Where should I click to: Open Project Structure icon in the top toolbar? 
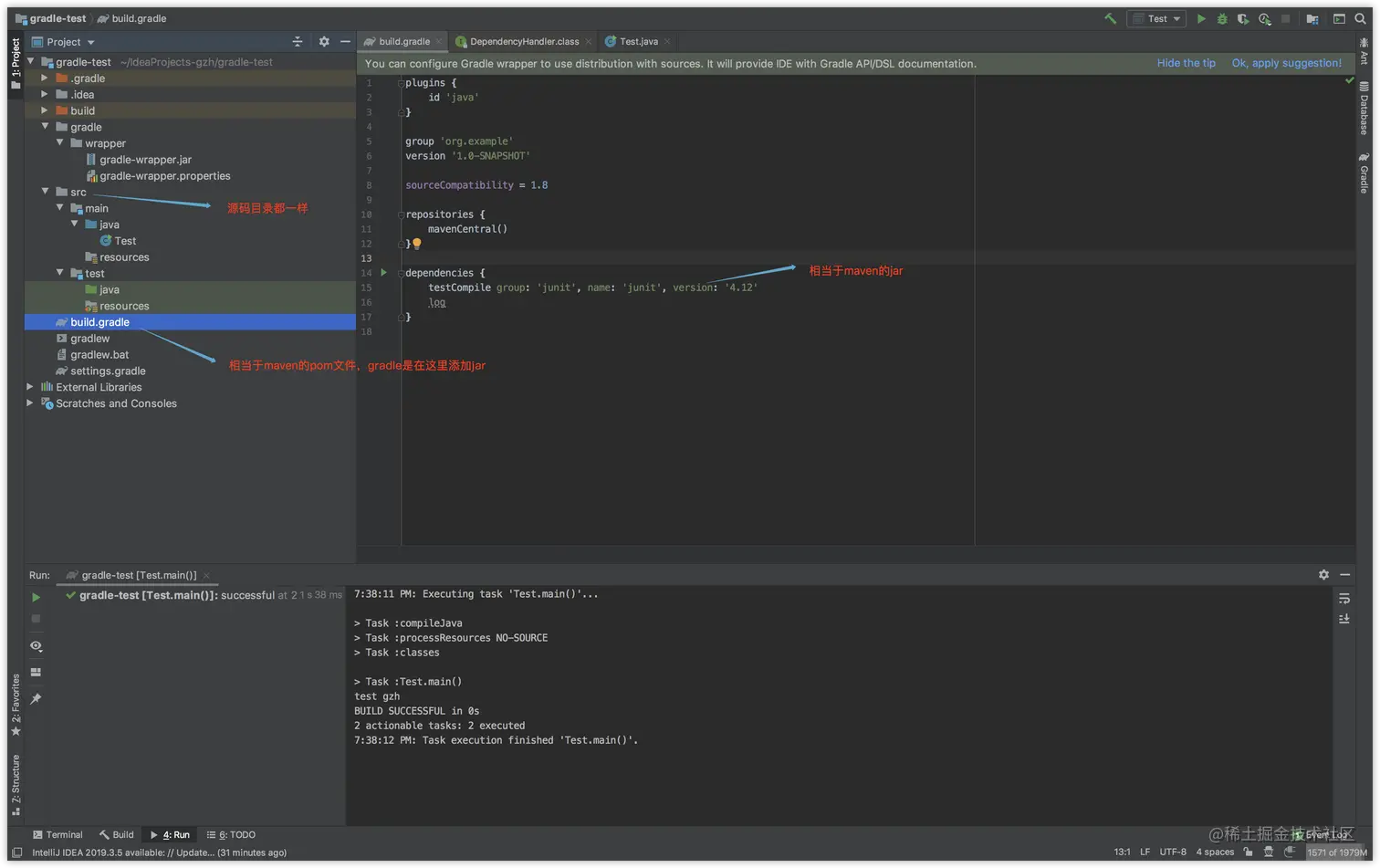pos(1312,18)
